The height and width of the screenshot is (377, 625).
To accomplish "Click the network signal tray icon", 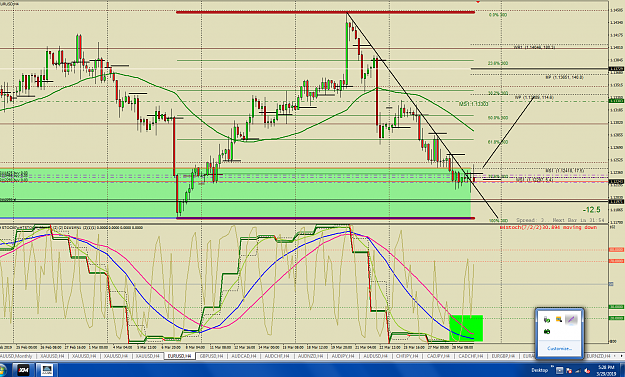I will tap(578, 371).
